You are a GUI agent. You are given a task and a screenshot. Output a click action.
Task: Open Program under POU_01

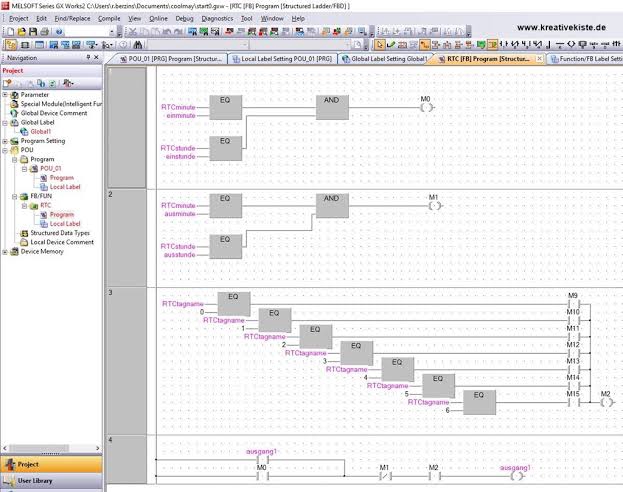tap(62, 178)
